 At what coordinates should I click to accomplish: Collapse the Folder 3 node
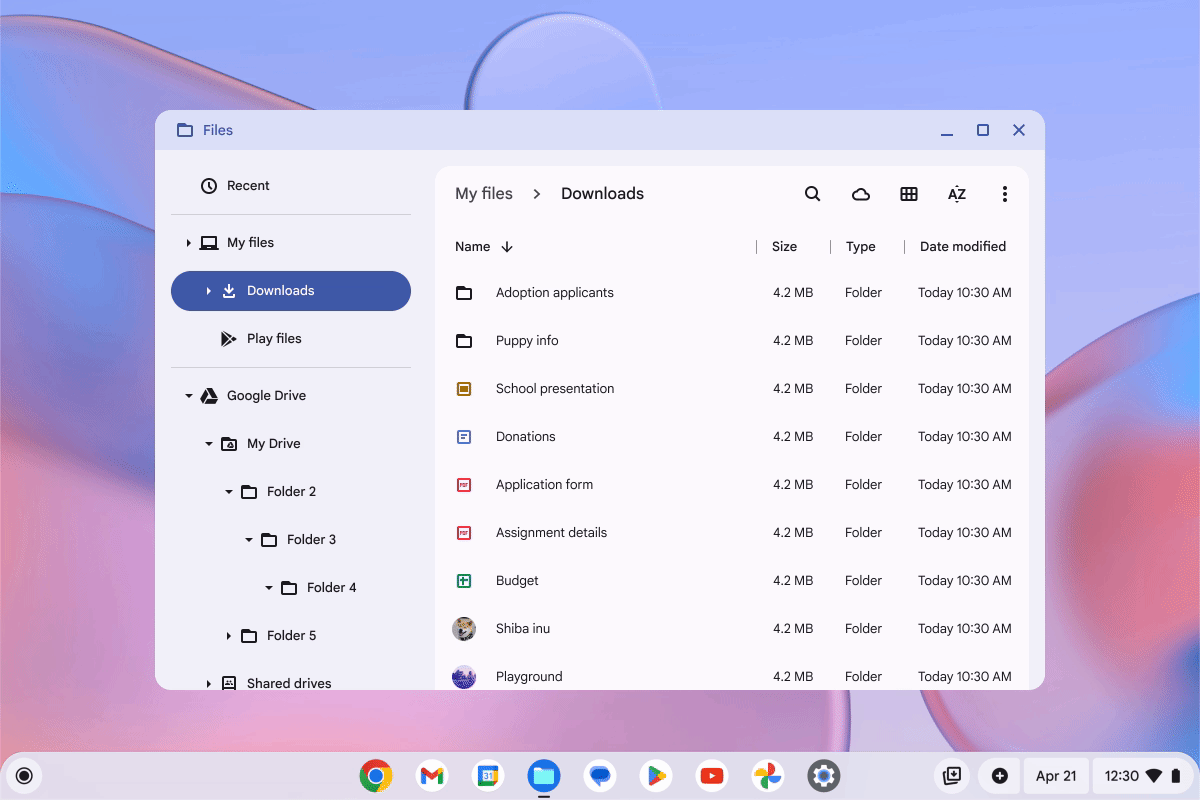click(x=248, y=540)
